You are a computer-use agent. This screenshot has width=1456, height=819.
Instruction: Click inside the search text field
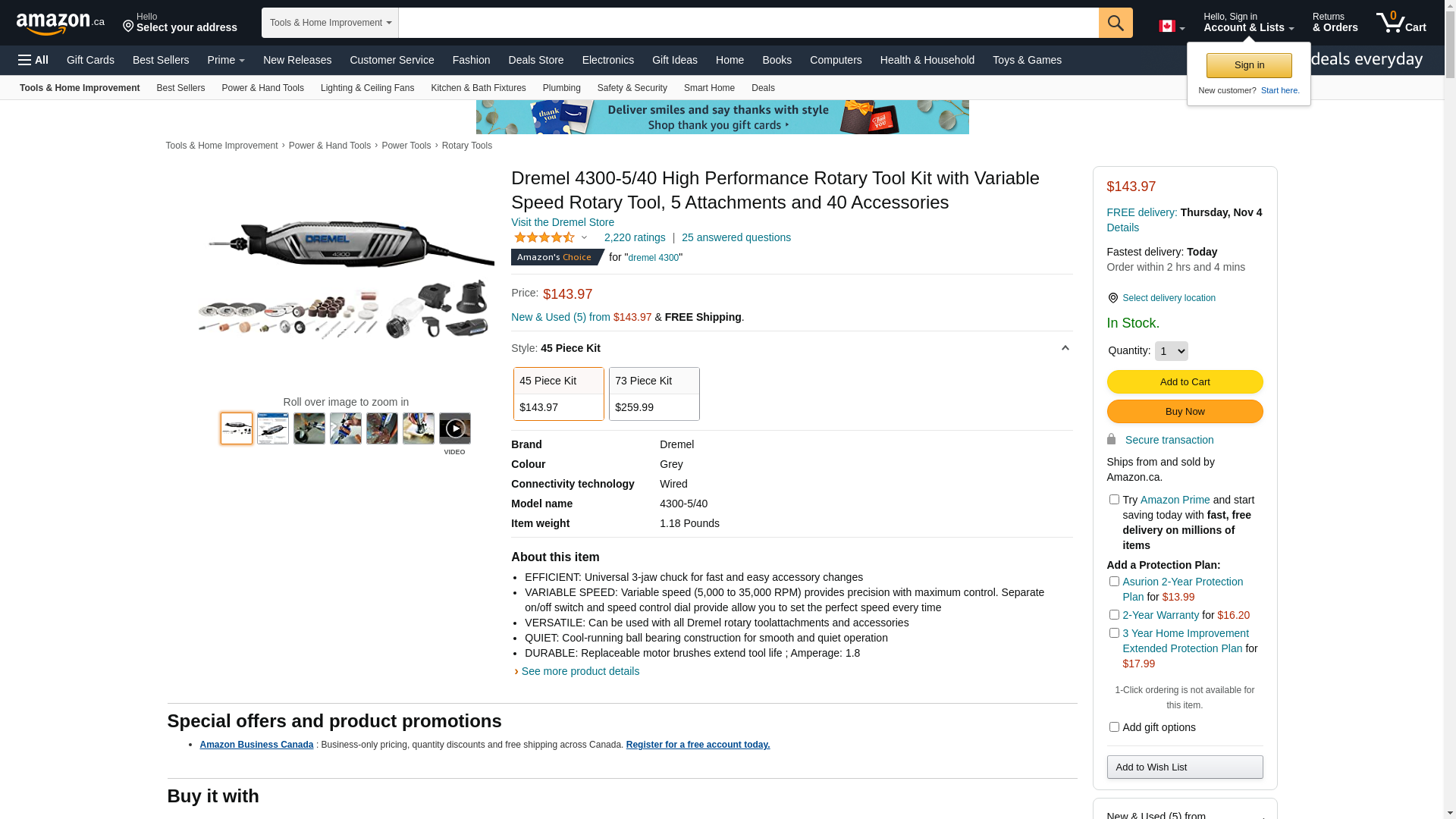click(747, 23)
